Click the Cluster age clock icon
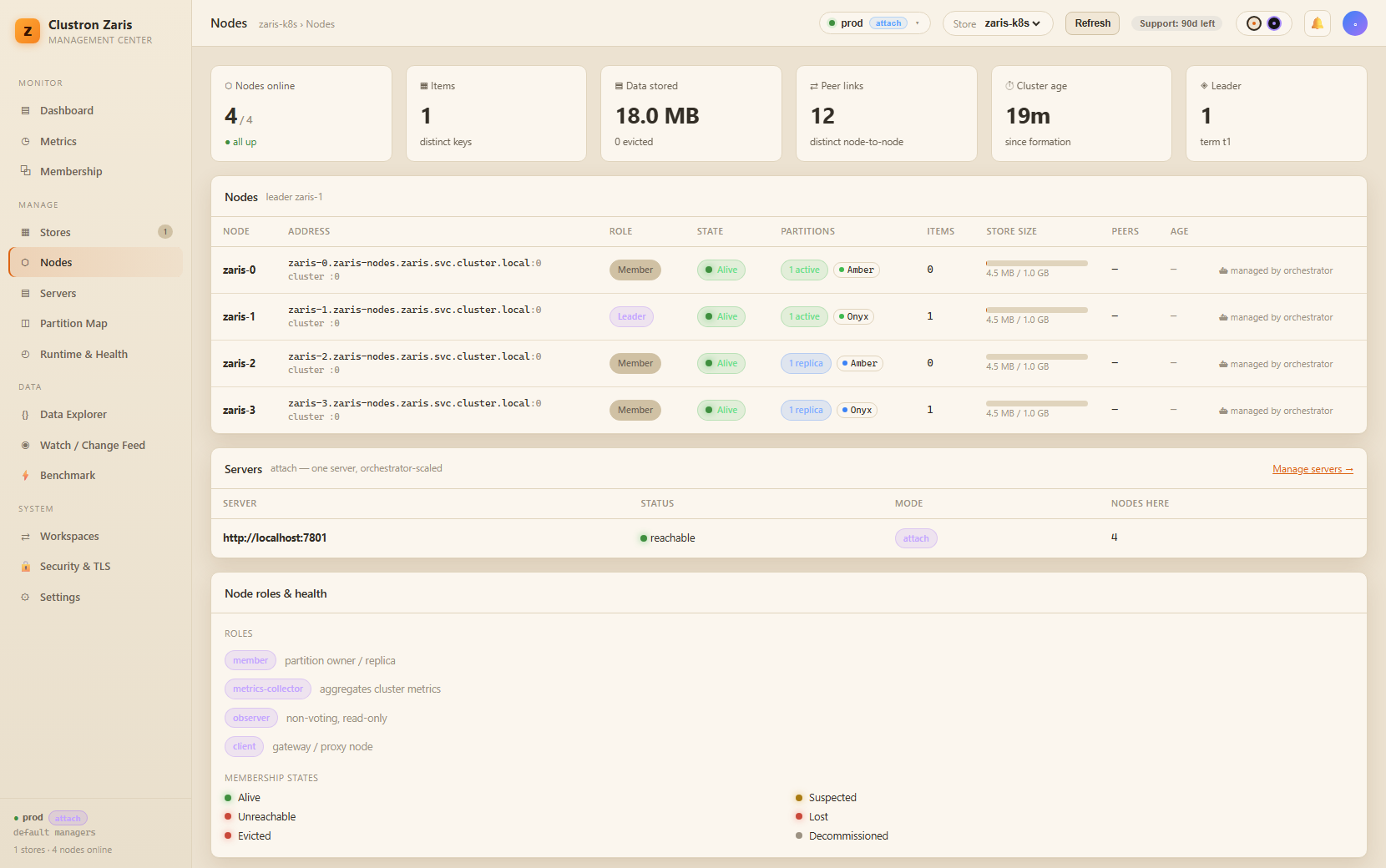This screenshot has width=1386, height=868. click(1009, 86)
